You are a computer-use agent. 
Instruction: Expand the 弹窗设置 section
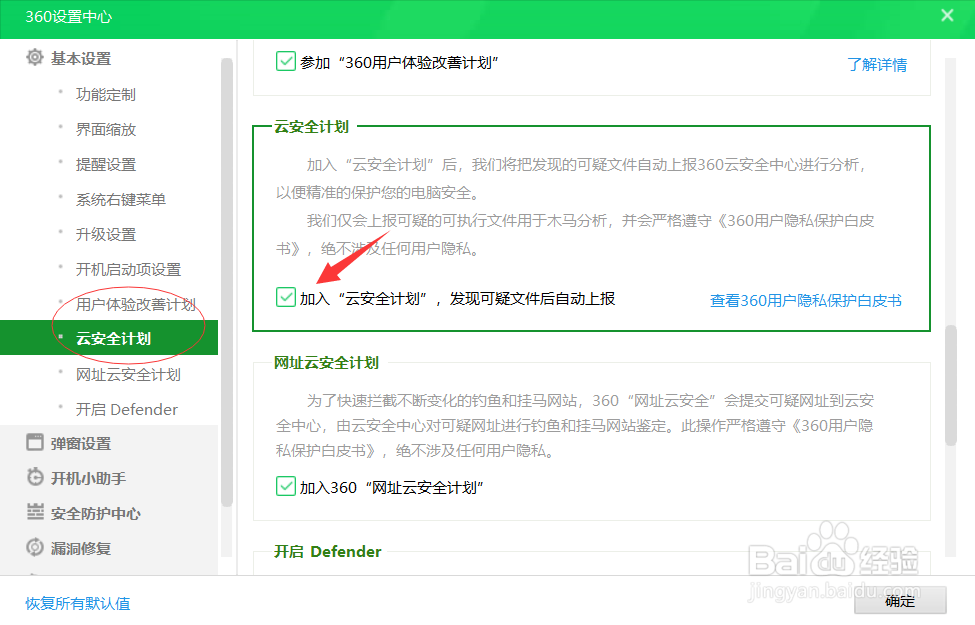coord(81,443)
